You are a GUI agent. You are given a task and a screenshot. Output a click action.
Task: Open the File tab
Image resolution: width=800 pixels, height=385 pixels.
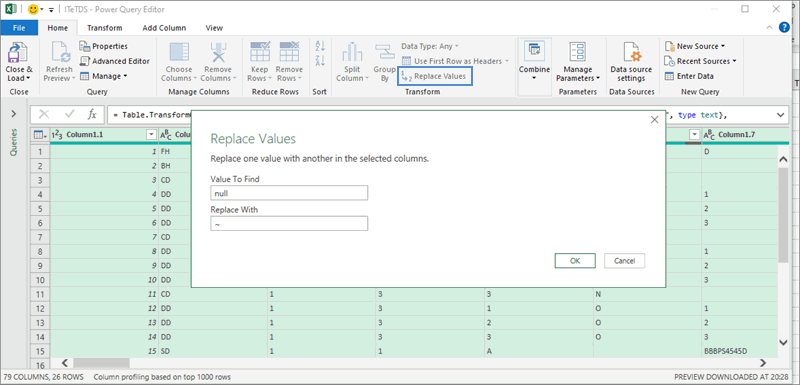click(x=19, y=28)
